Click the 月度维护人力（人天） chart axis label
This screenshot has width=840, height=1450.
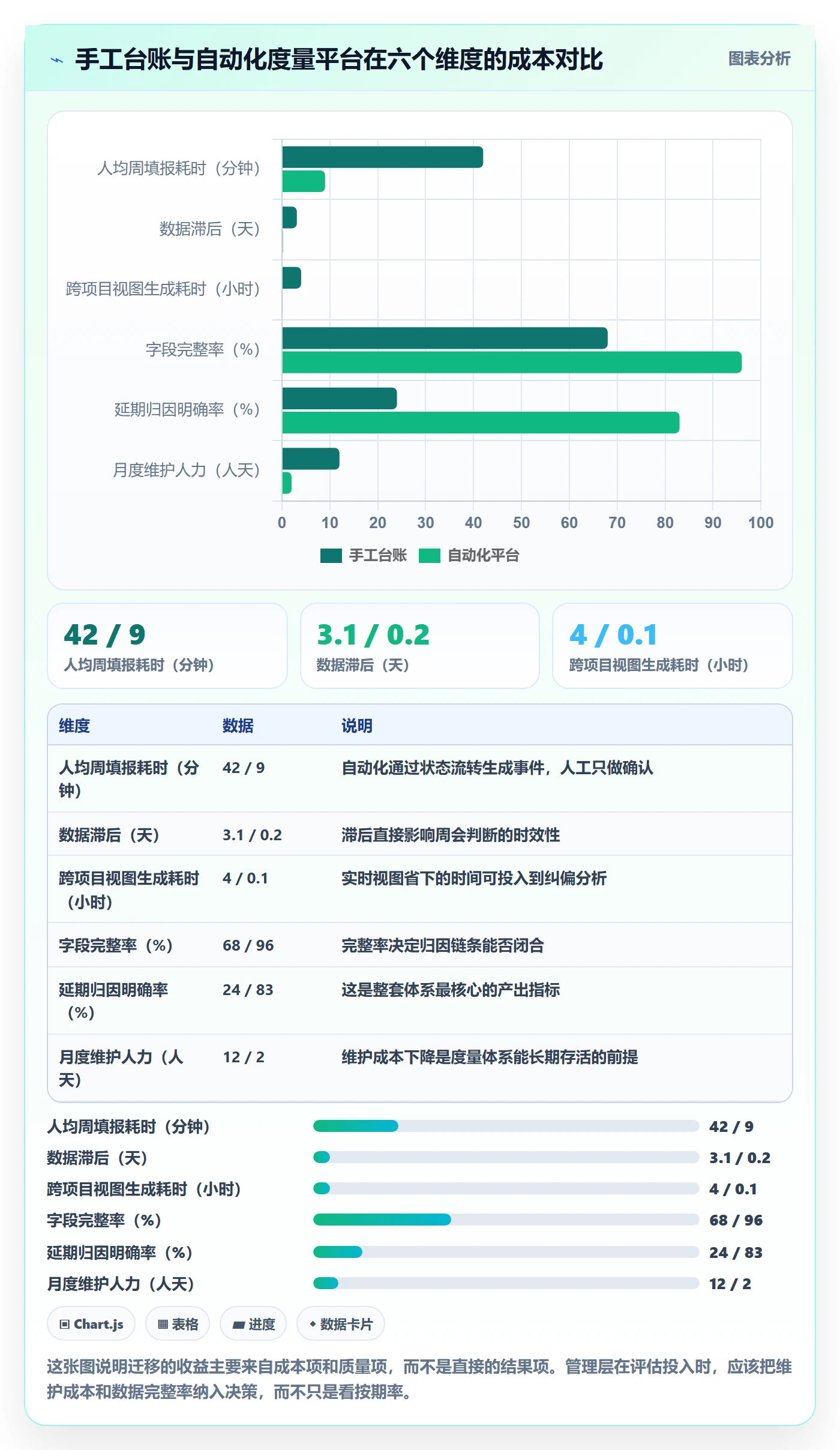187,470
